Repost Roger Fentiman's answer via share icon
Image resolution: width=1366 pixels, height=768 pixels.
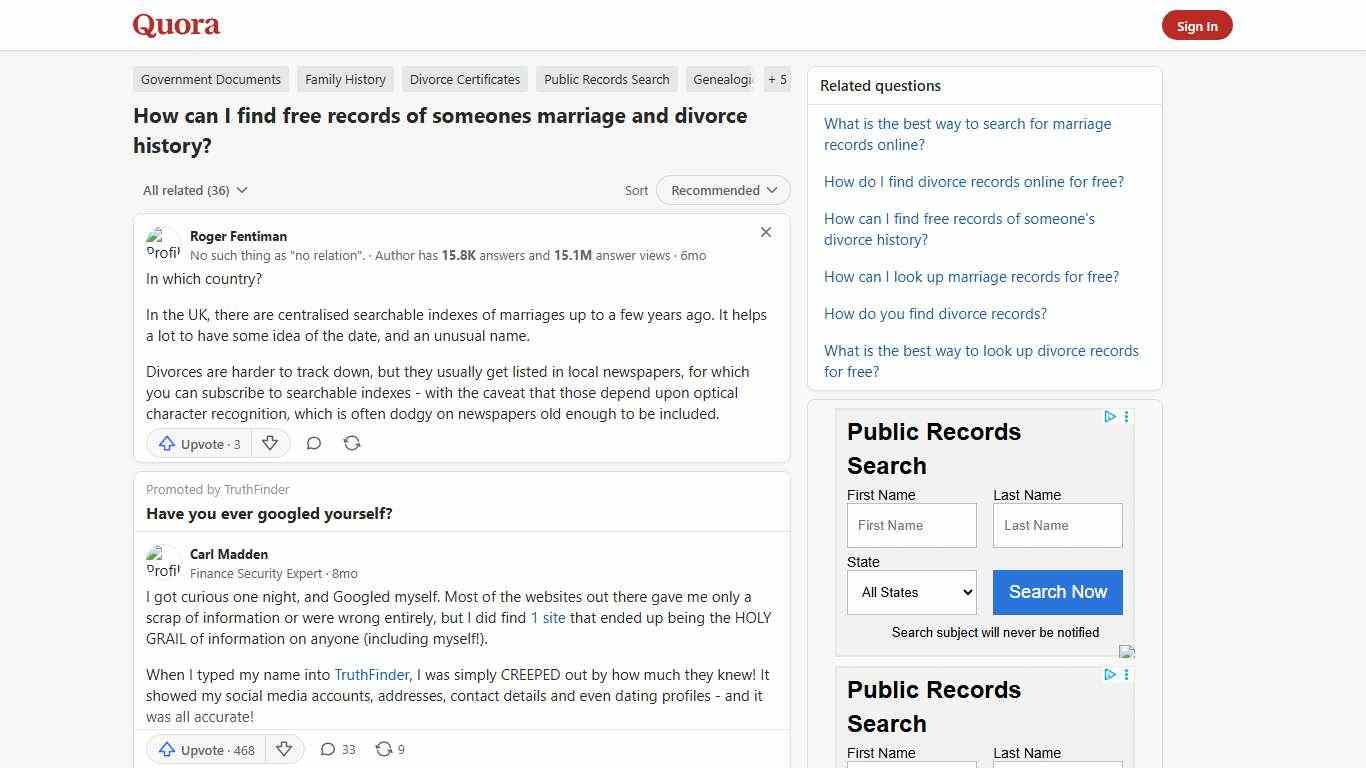(352, 443)
